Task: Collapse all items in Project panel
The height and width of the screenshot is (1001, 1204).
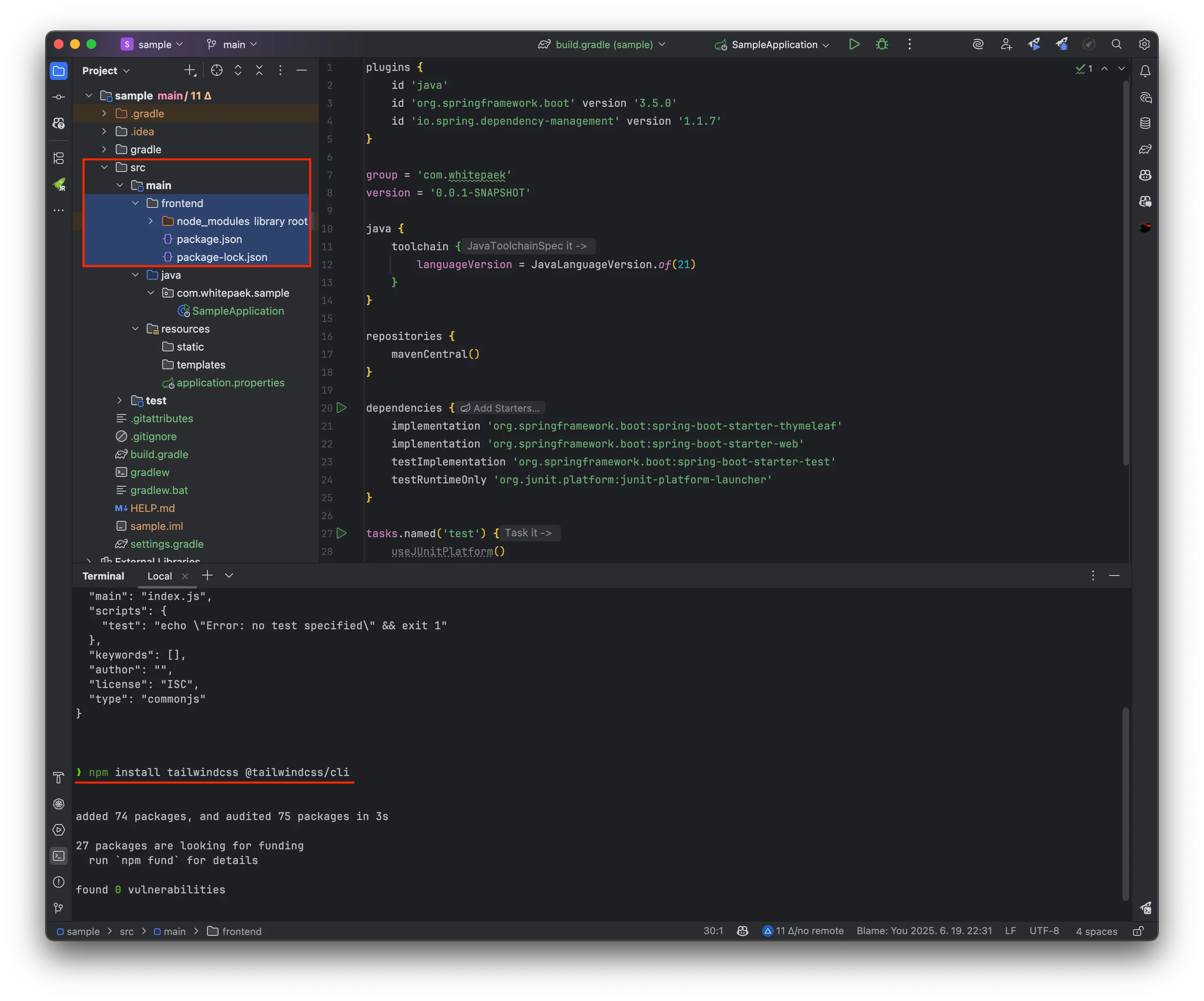Action: 259,71
